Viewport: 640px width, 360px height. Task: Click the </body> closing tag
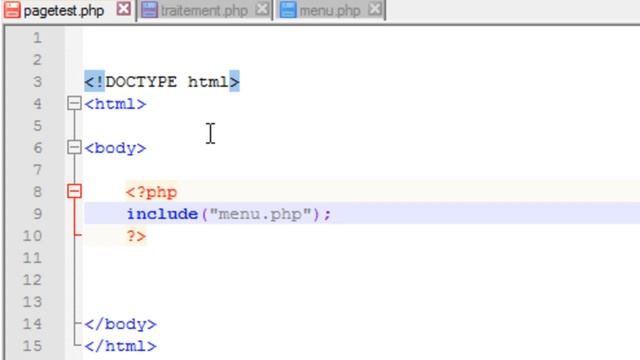[120, 324]
